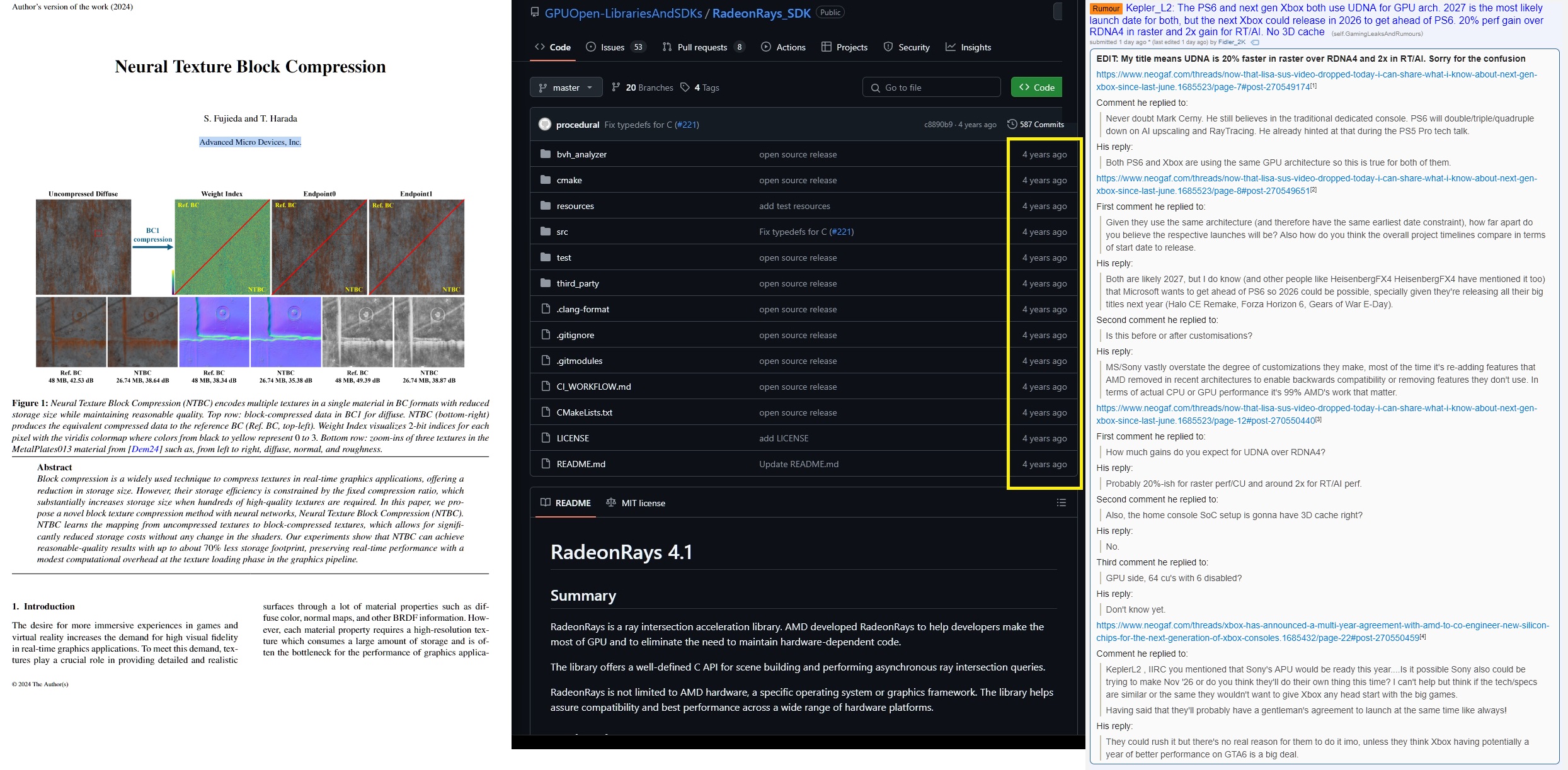Click the Issues circle icon
1568x770 pixels.
tap(591, 47)
